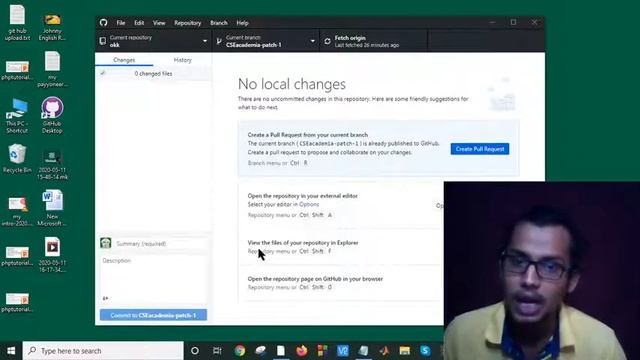Open the Recycle Bin icon

(x=17, y=159)
